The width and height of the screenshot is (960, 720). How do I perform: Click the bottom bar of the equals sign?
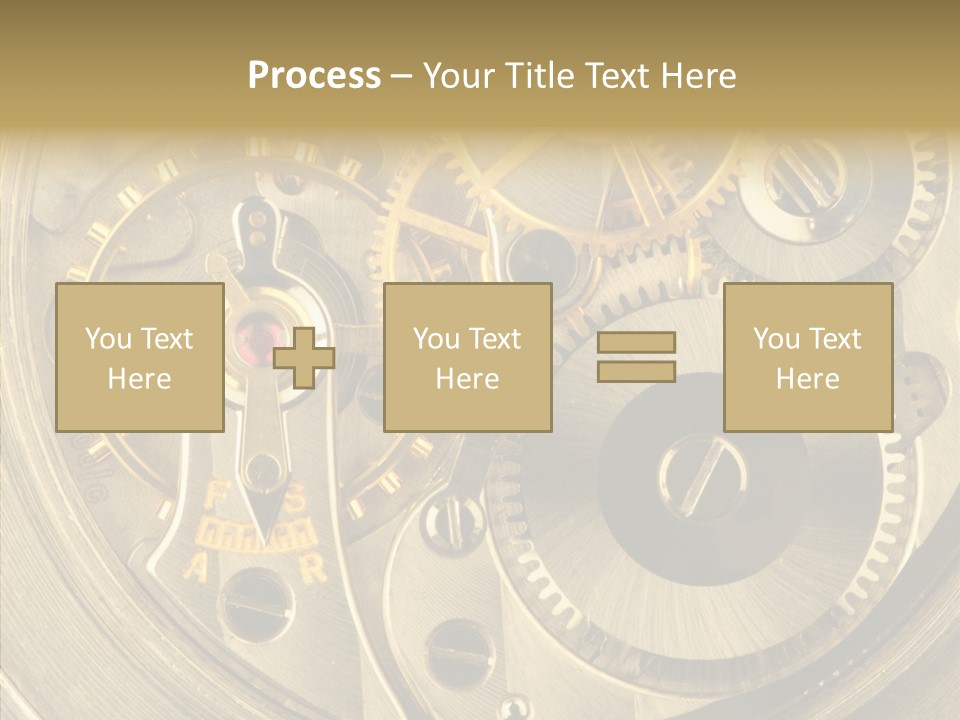636,371
